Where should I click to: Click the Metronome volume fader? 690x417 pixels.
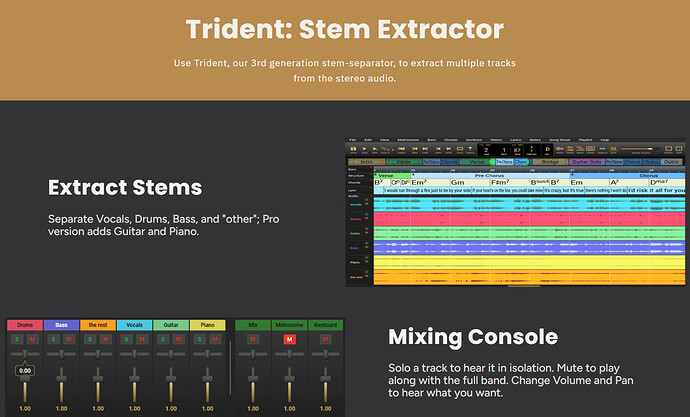point(290,379)
